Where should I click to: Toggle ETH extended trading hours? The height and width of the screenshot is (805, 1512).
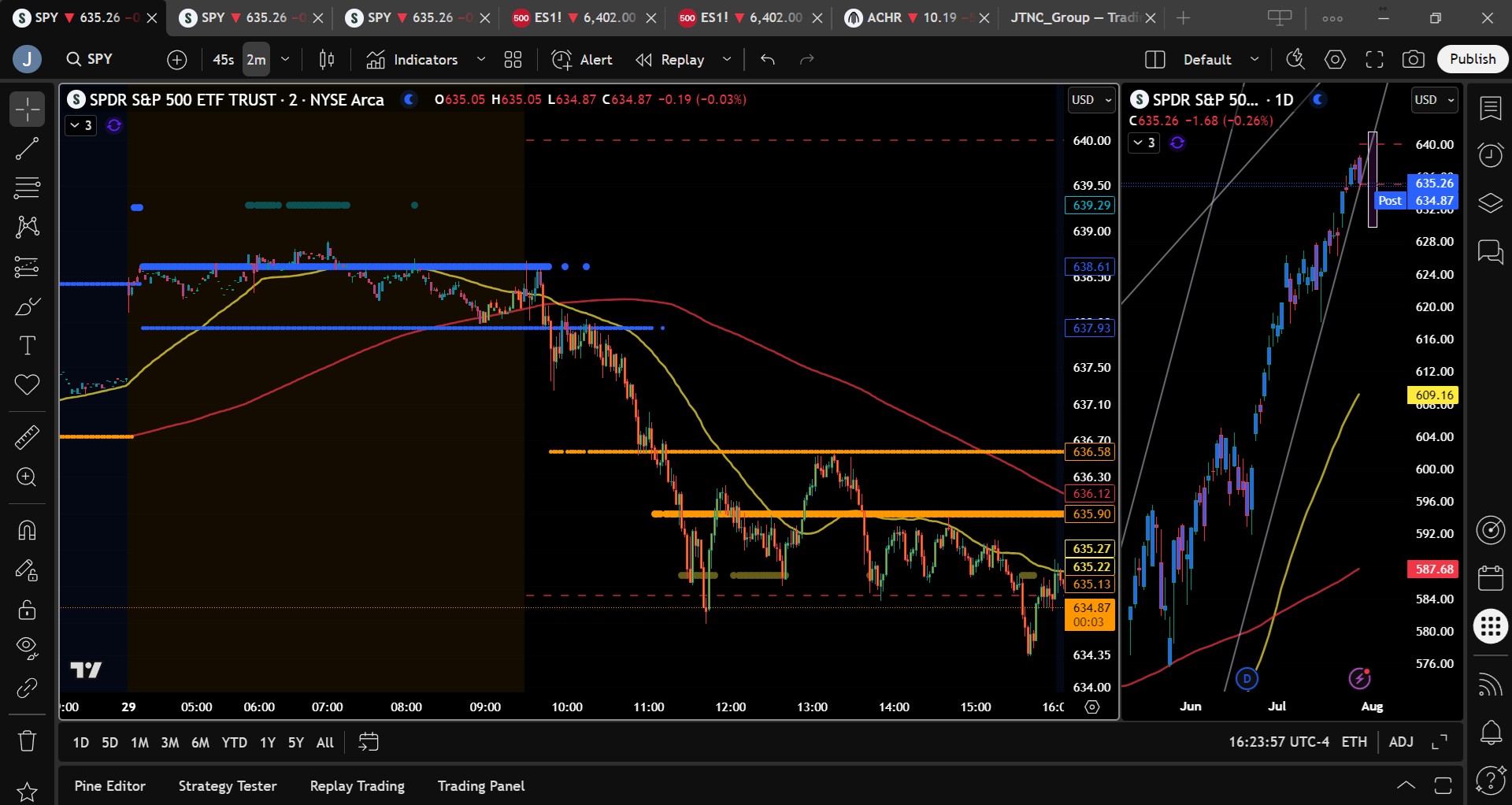(1354, 742)
